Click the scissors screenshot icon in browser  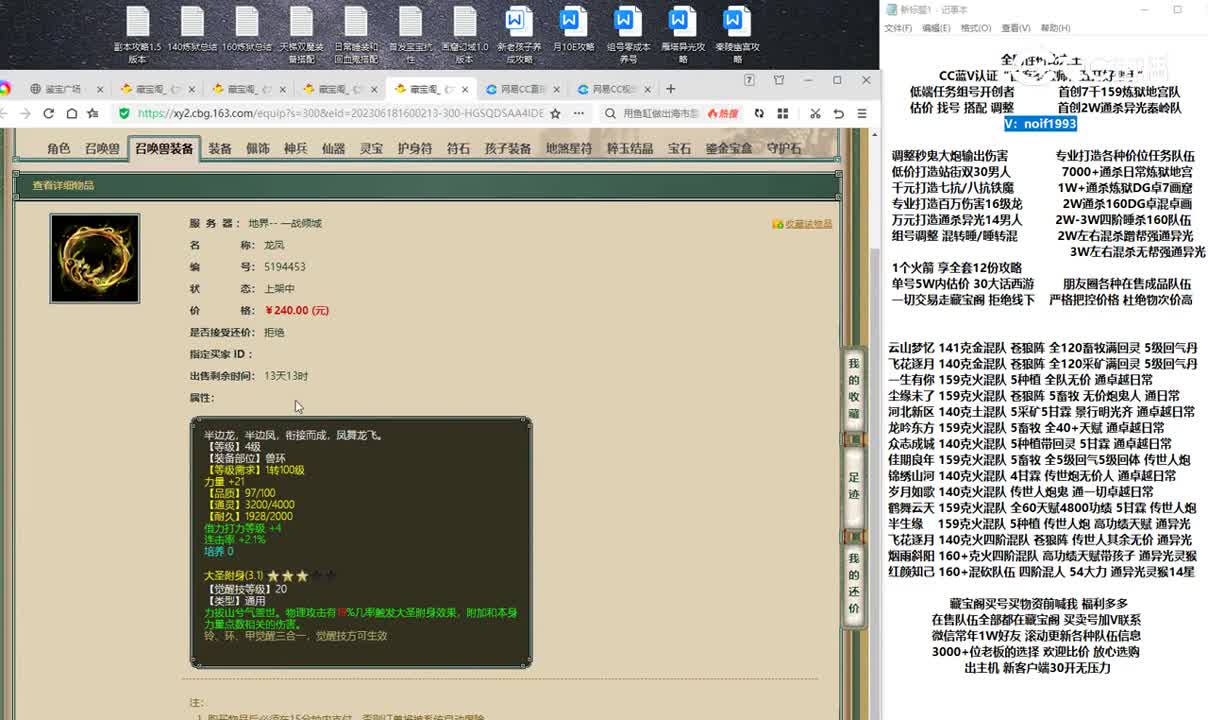coord(816,114)
